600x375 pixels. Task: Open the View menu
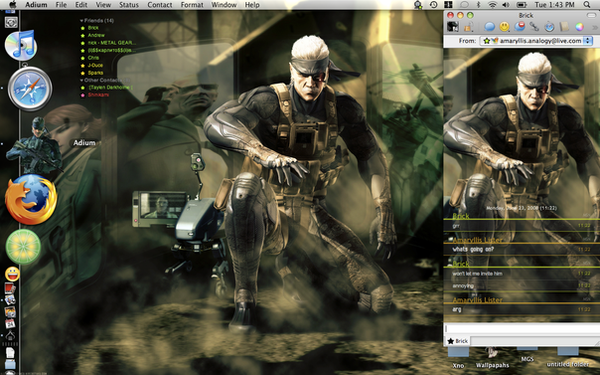(x=103, y=5)
